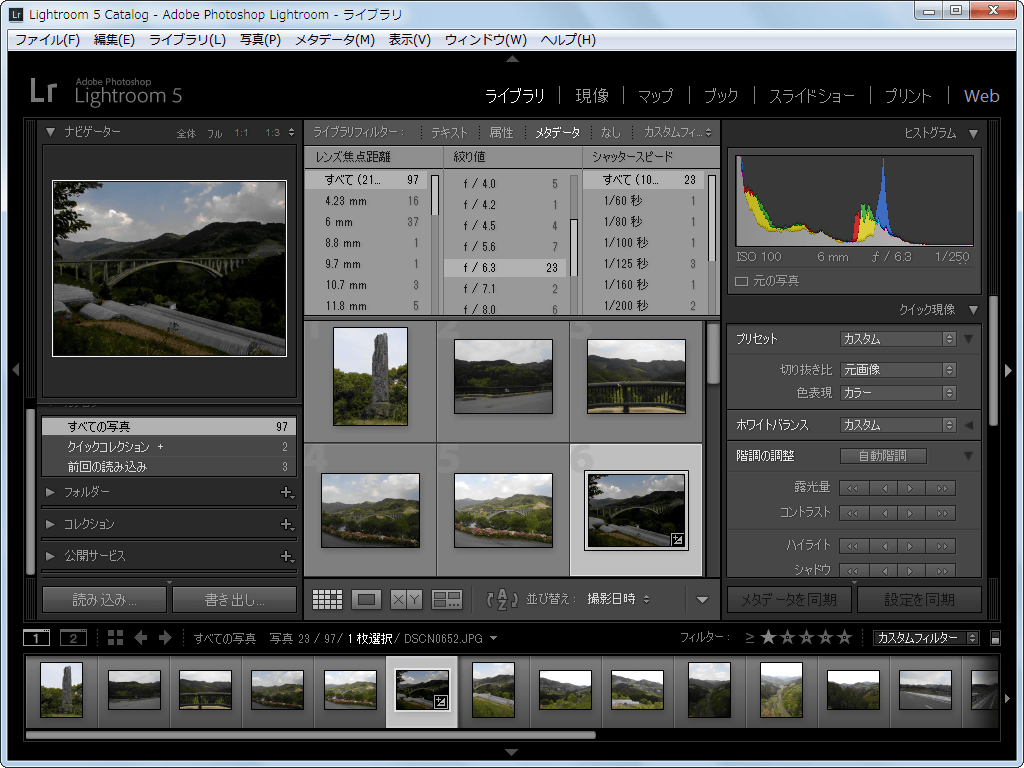The width and height of the screenshot is (1024, 768).
Task: Click aperture column scrollbar
Action: point(574,247)
